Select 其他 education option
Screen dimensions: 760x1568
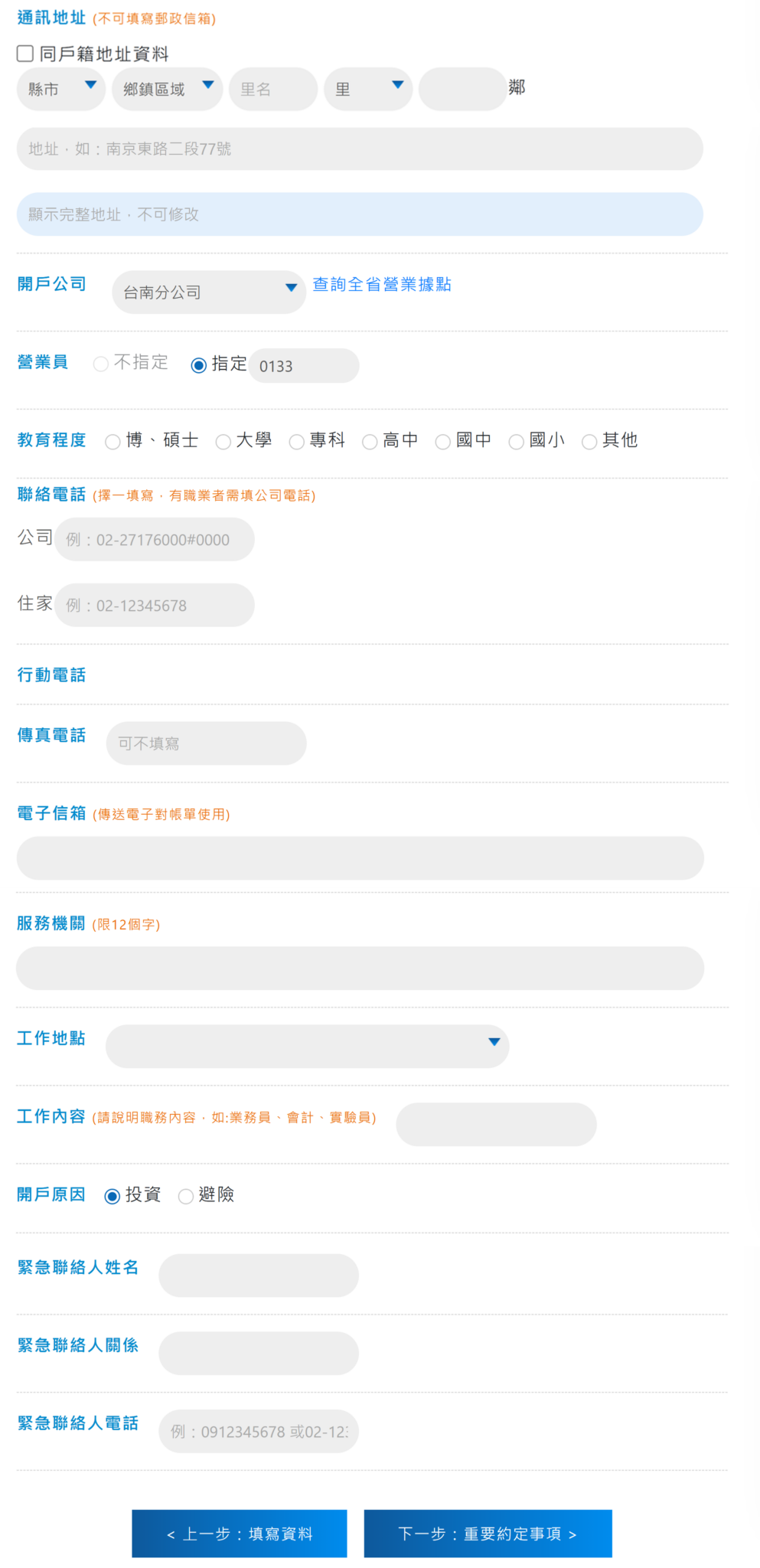(589, 442)
